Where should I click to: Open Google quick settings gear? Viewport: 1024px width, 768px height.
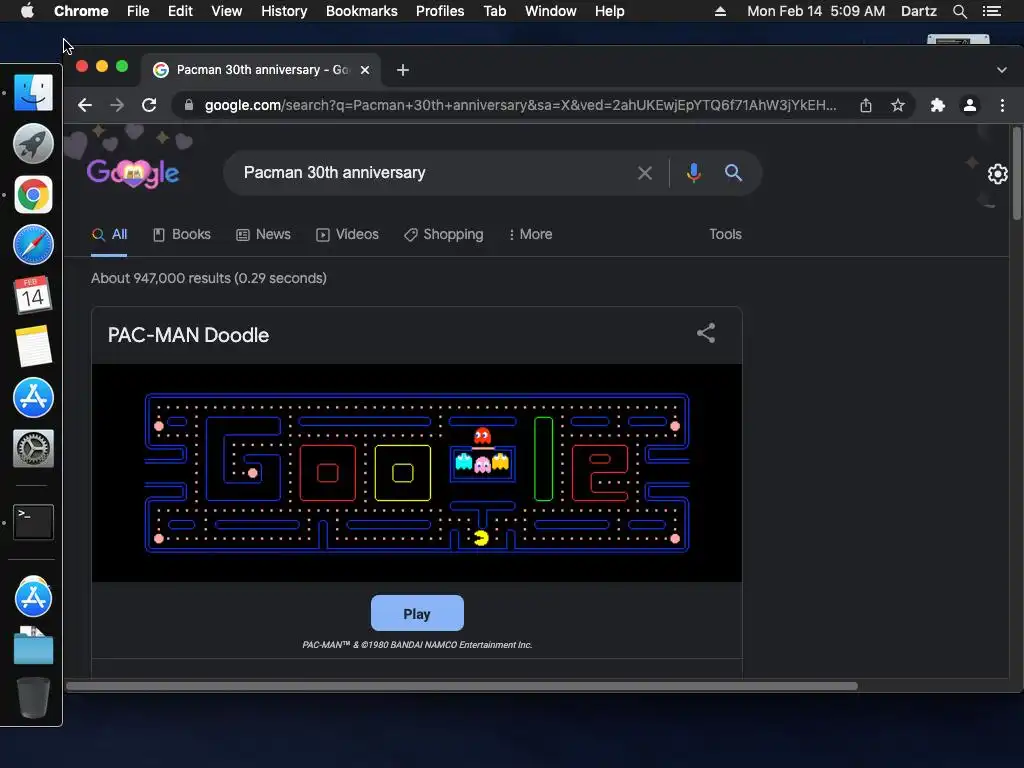(x=997, y=174)
